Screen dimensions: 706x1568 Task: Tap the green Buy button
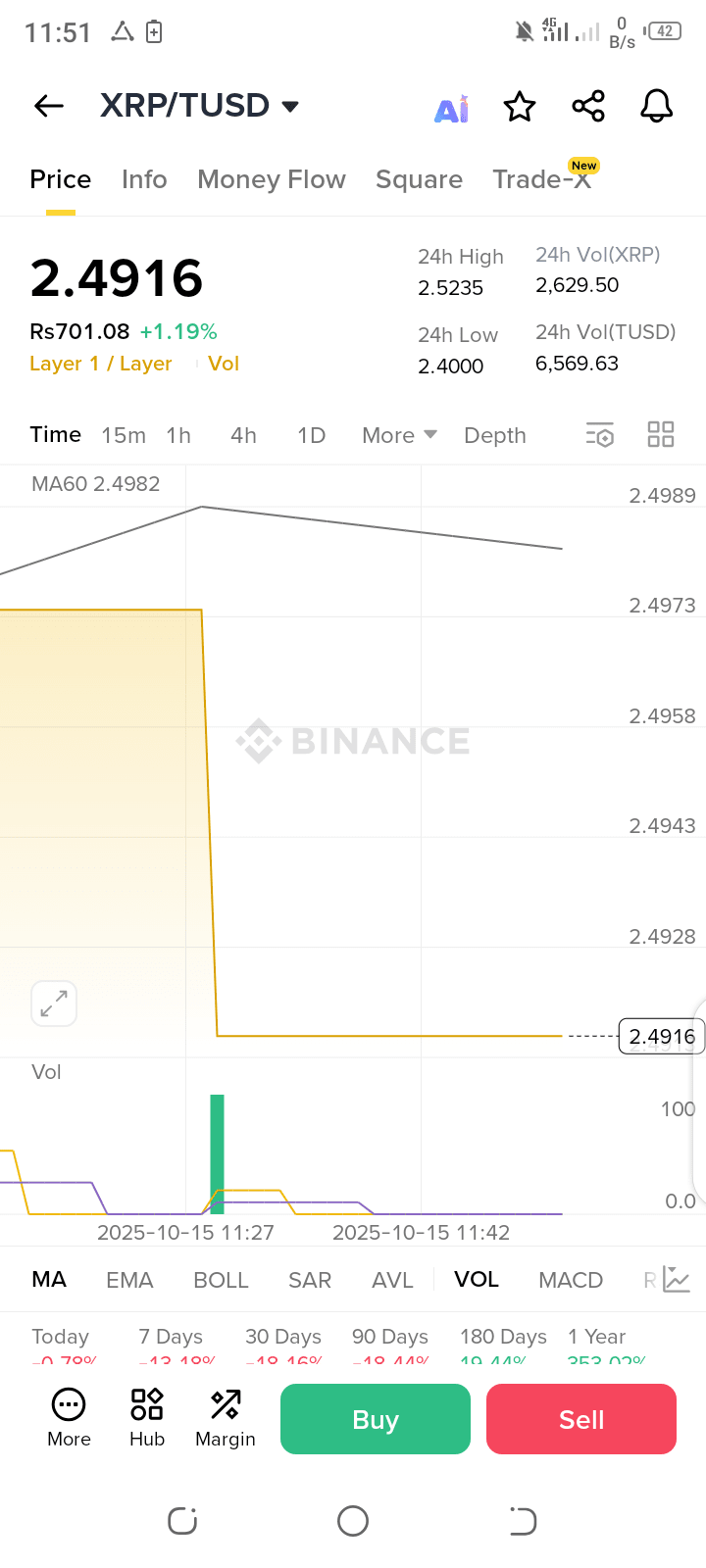tap(376, 1419)
